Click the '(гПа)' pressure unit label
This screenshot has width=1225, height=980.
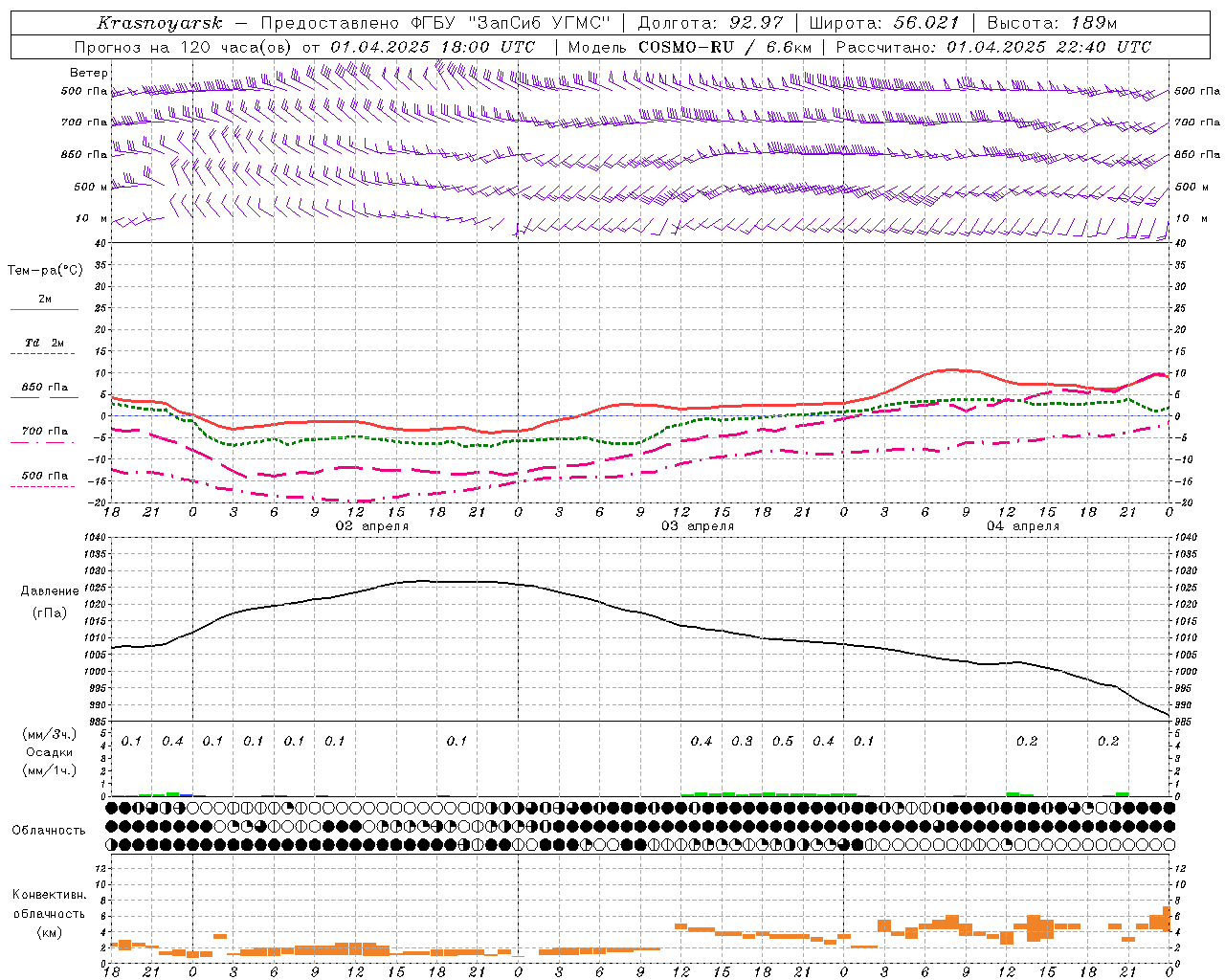pyautogui.click(x=50, y=612)
